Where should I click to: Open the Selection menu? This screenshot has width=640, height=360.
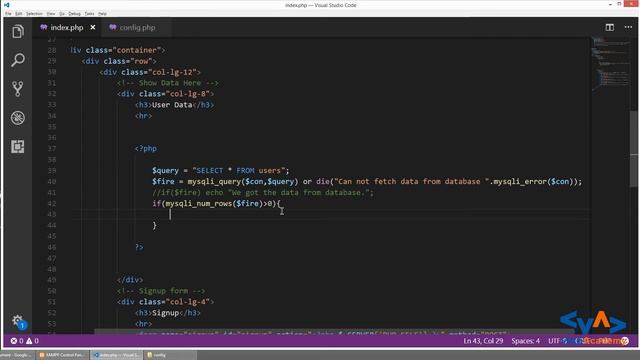34,13
